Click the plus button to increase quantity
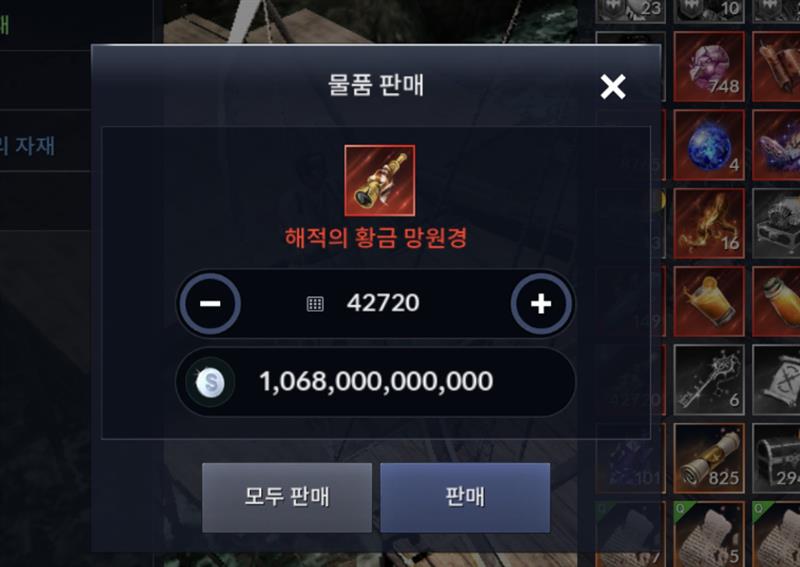 (541, 304)
